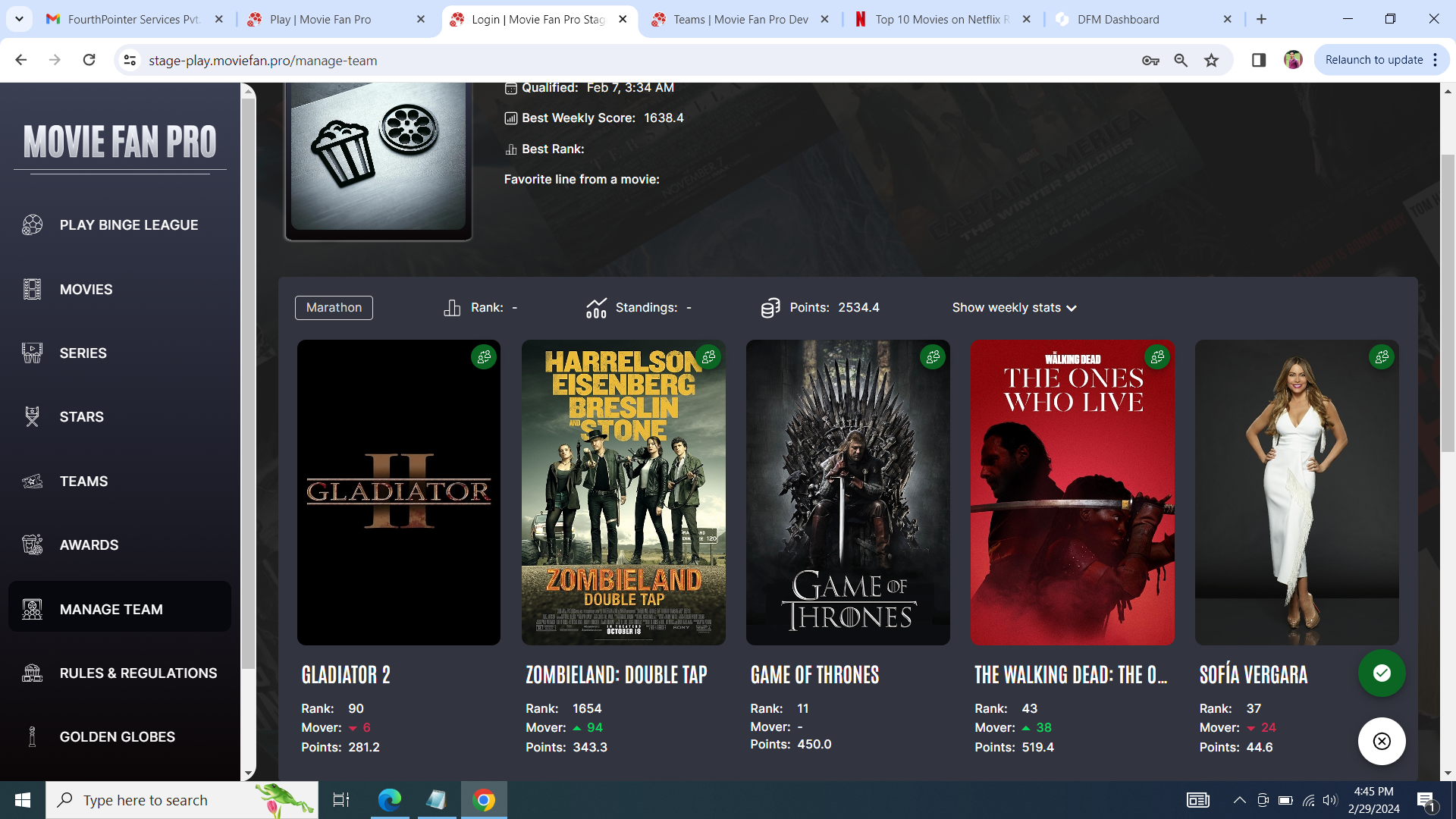The image size is (1456, 819).
Task: Open Windows Start menu
Action: pyautogui.click(x=23, y=800)
